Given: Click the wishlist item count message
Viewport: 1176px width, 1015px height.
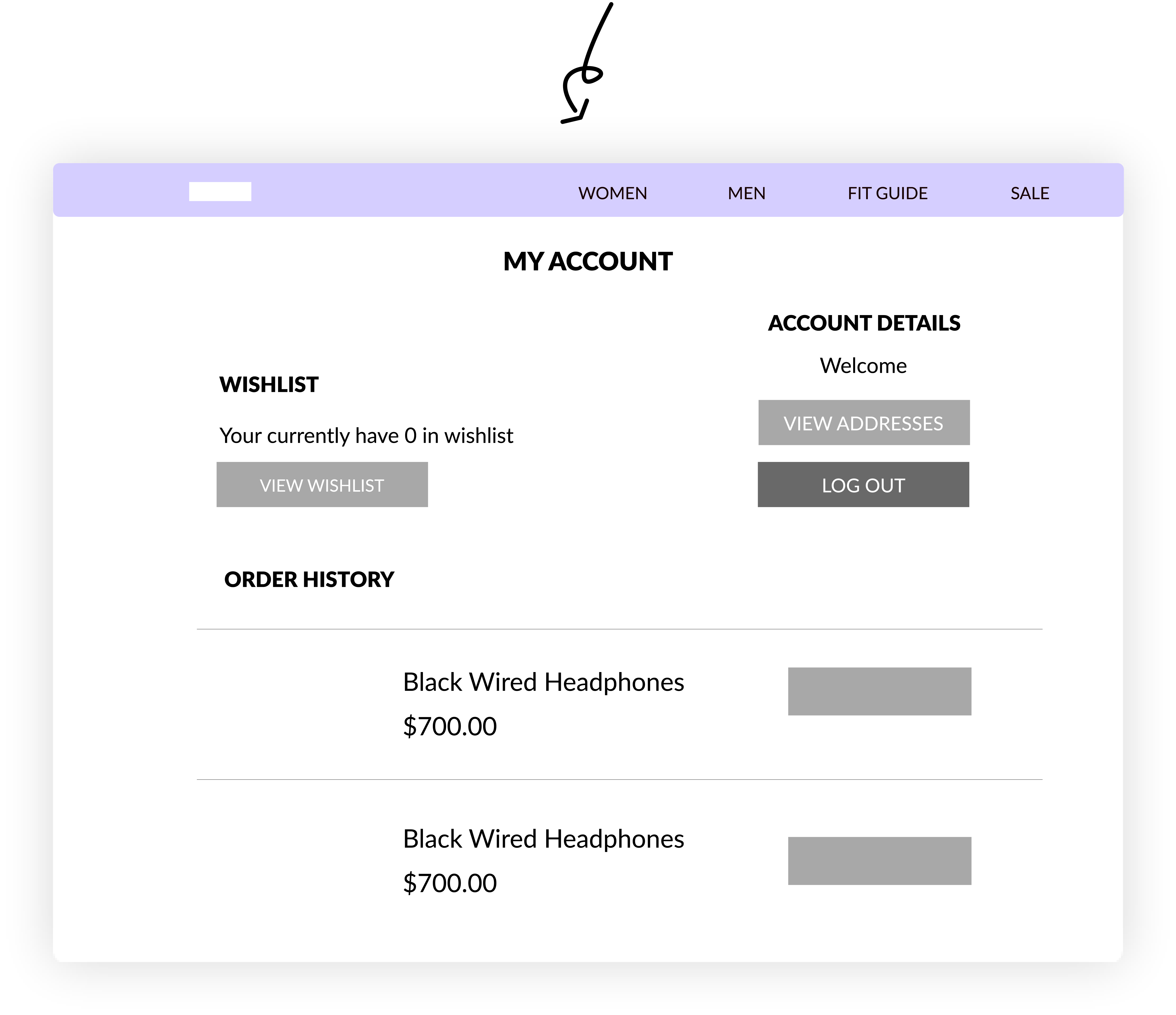Looking at the screenshot, I should coord(366,436).
